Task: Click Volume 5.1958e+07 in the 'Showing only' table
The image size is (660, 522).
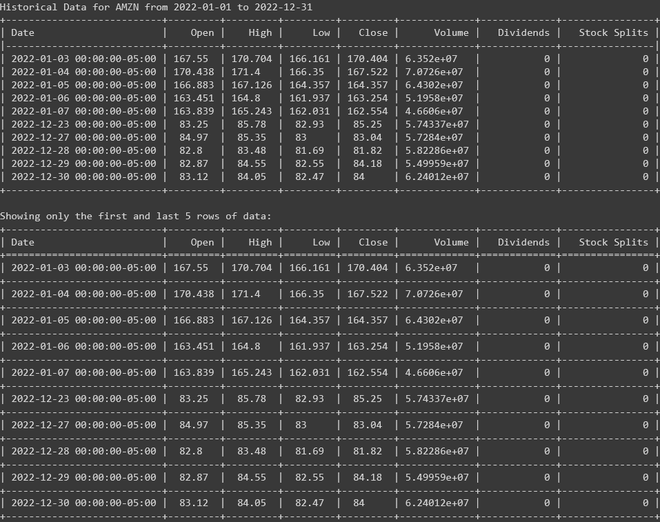Action: point(434,346)
